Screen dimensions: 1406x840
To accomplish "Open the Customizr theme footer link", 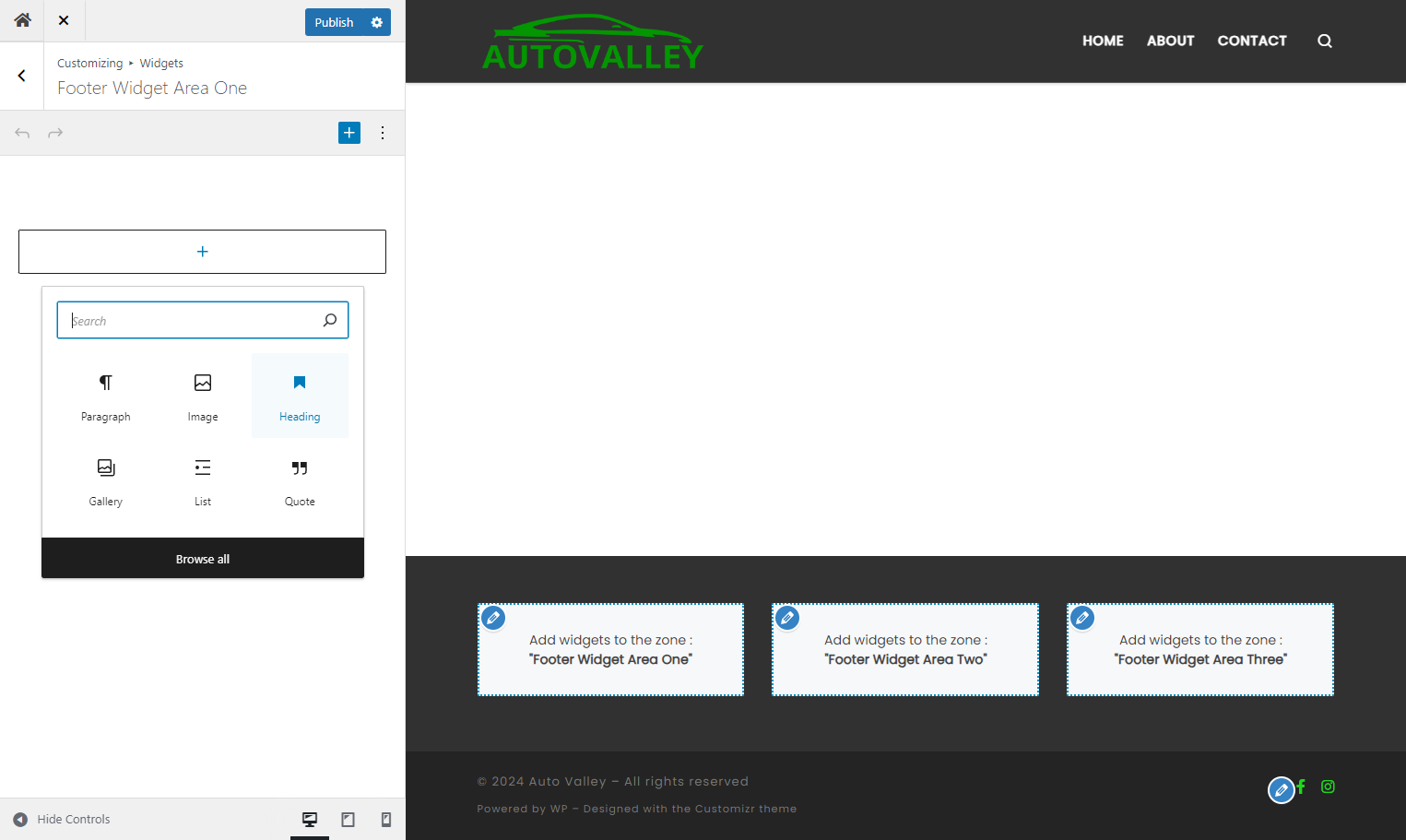I will pyautogui.click(x=745, y=809).
